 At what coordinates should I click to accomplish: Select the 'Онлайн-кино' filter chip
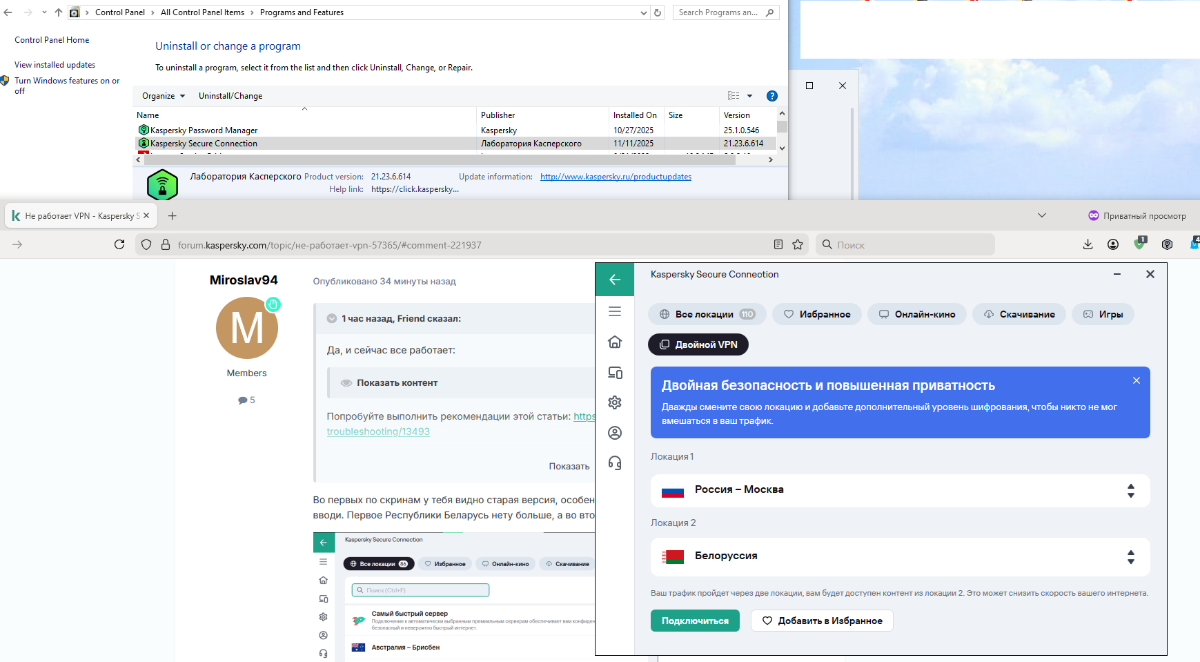(916, 314)
